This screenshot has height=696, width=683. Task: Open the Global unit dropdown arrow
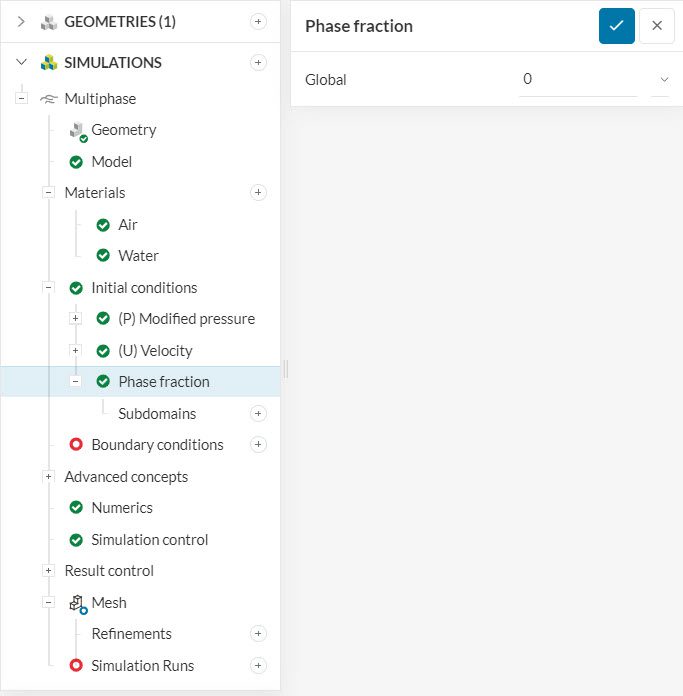tap(662, 79)
